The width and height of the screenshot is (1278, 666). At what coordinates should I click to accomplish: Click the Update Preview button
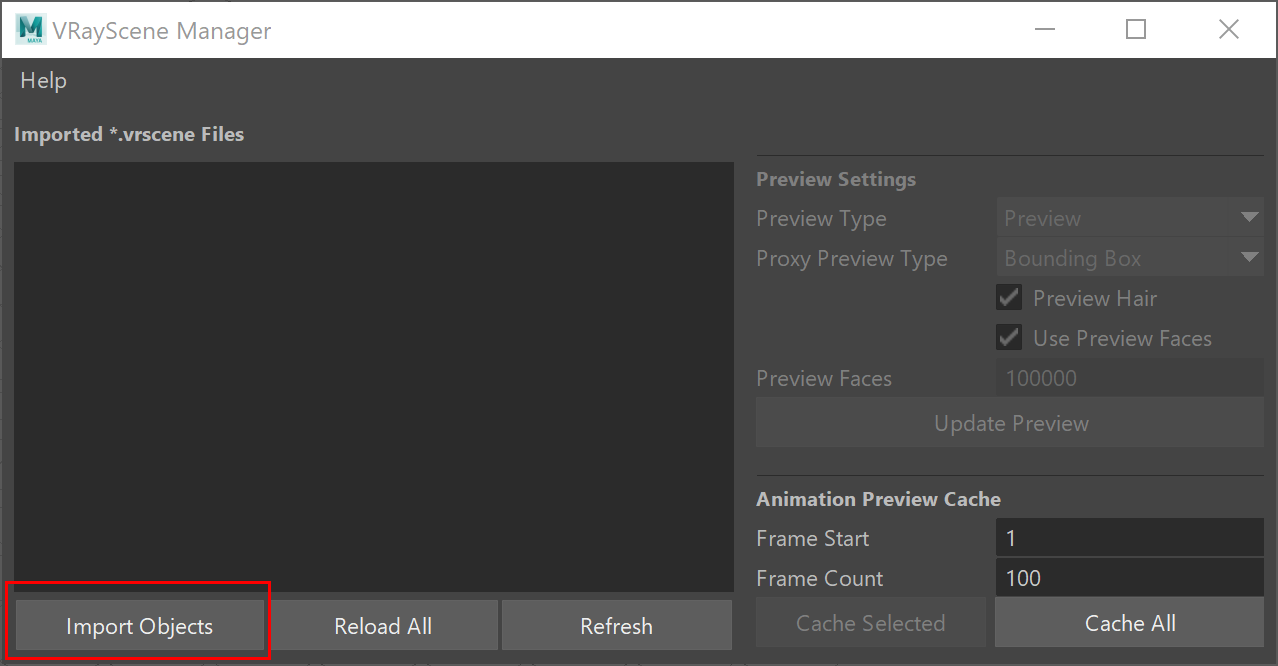[x=1010, y=423]
